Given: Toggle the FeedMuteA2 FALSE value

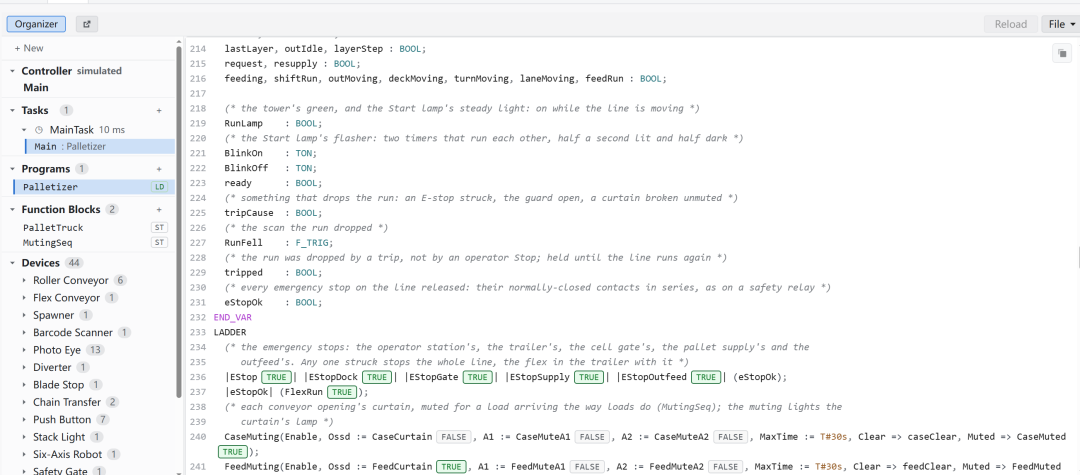Looking at the screenshot, I should 725,467.
